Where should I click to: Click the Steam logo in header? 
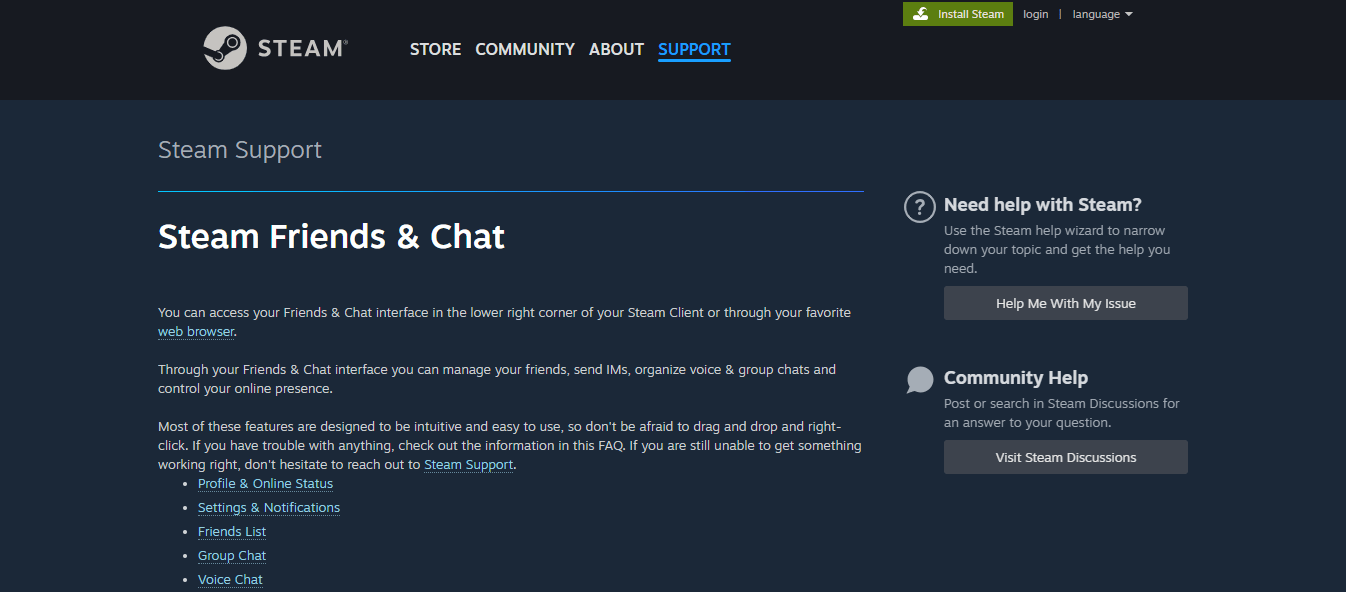click(276, 48)
